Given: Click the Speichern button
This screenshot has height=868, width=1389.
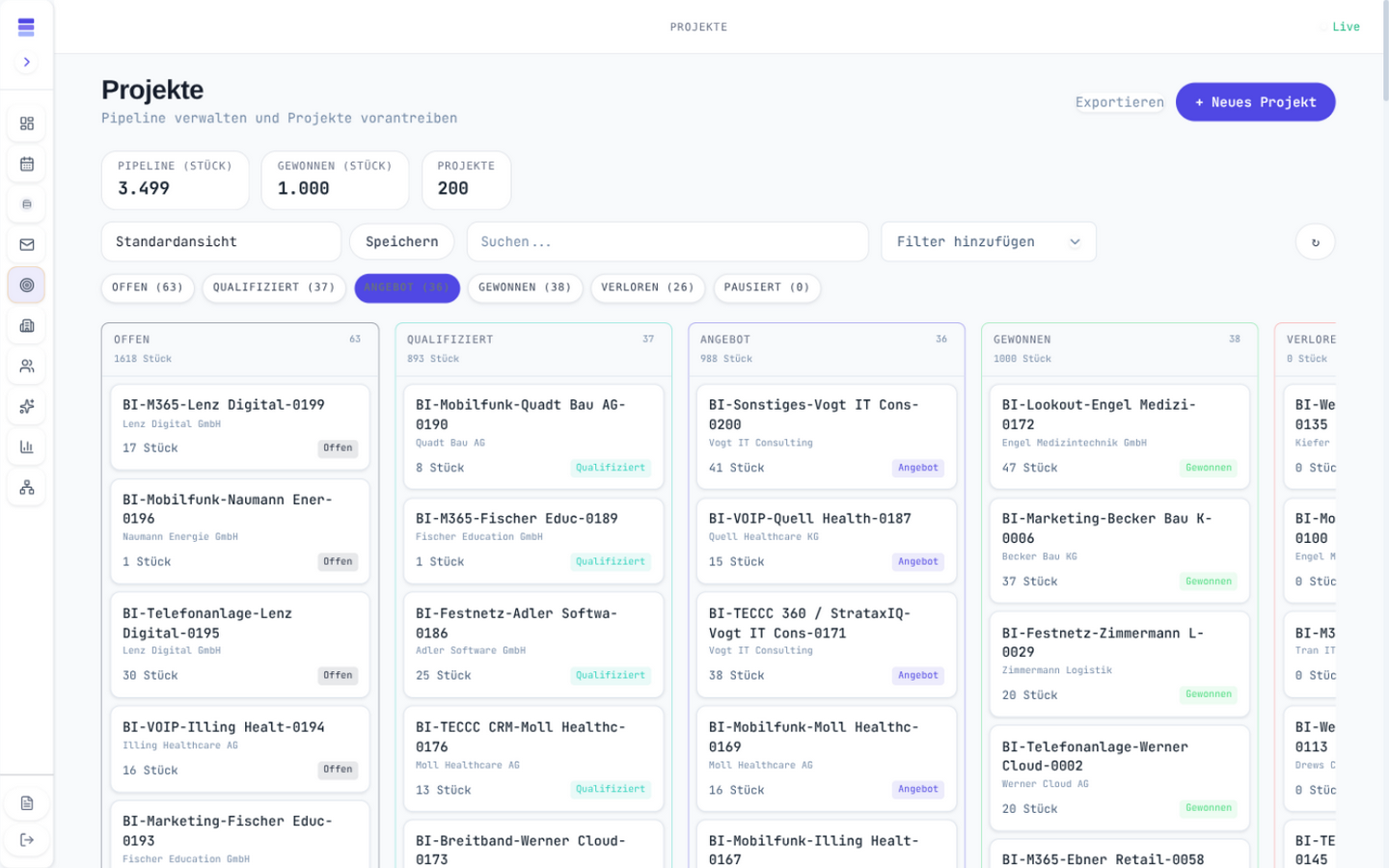Looking at the screenshot, I should click(x=402, y=242).
